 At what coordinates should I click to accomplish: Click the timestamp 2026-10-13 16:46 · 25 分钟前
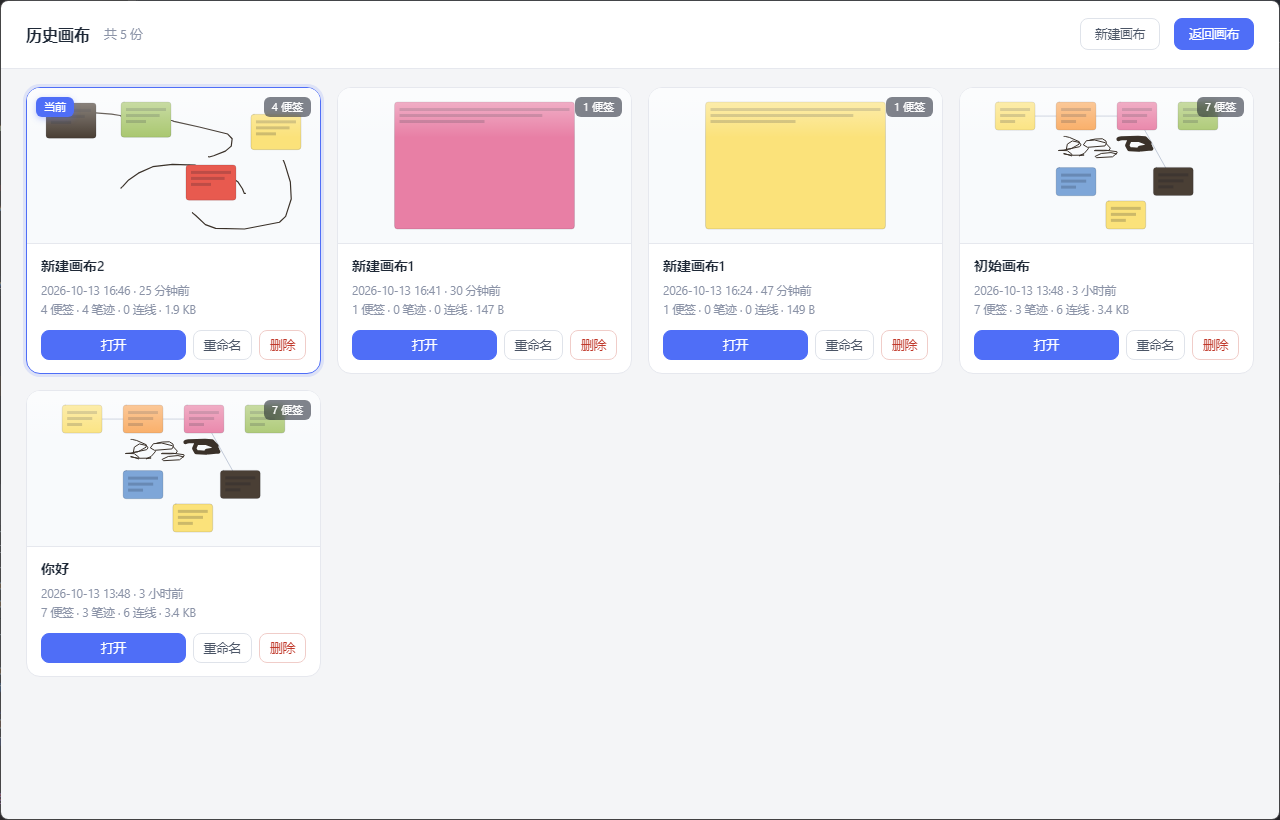(115, 290)
